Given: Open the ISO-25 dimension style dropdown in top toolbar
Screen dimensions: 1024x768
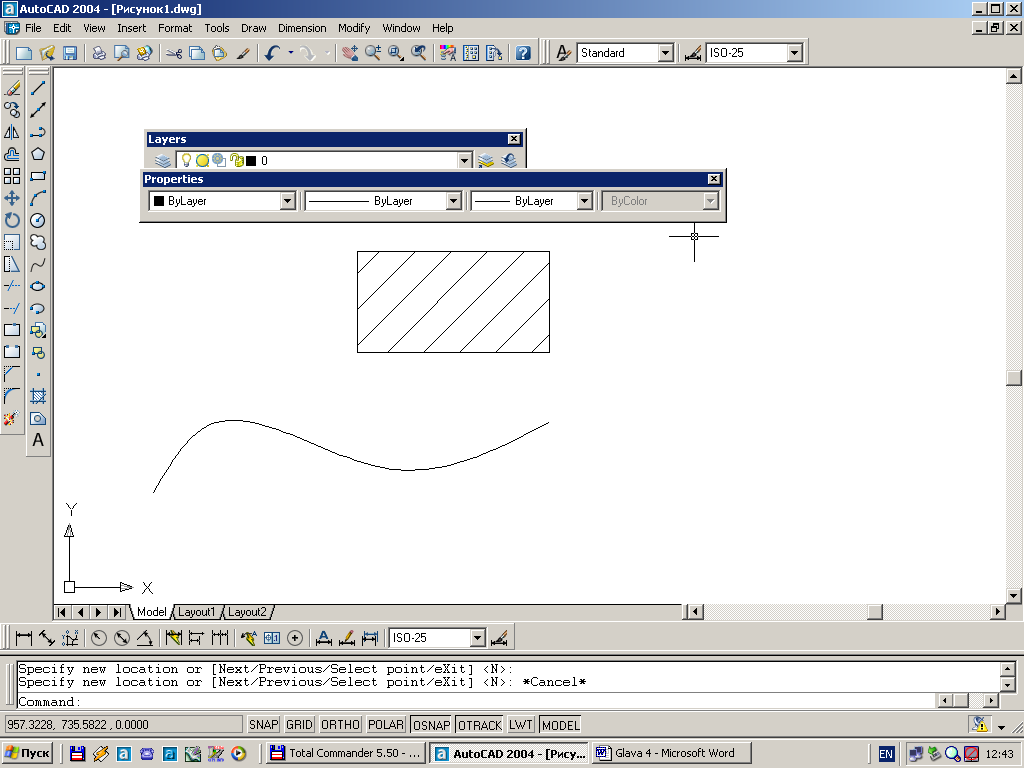Looking at the screenshot, I should 794,53.
